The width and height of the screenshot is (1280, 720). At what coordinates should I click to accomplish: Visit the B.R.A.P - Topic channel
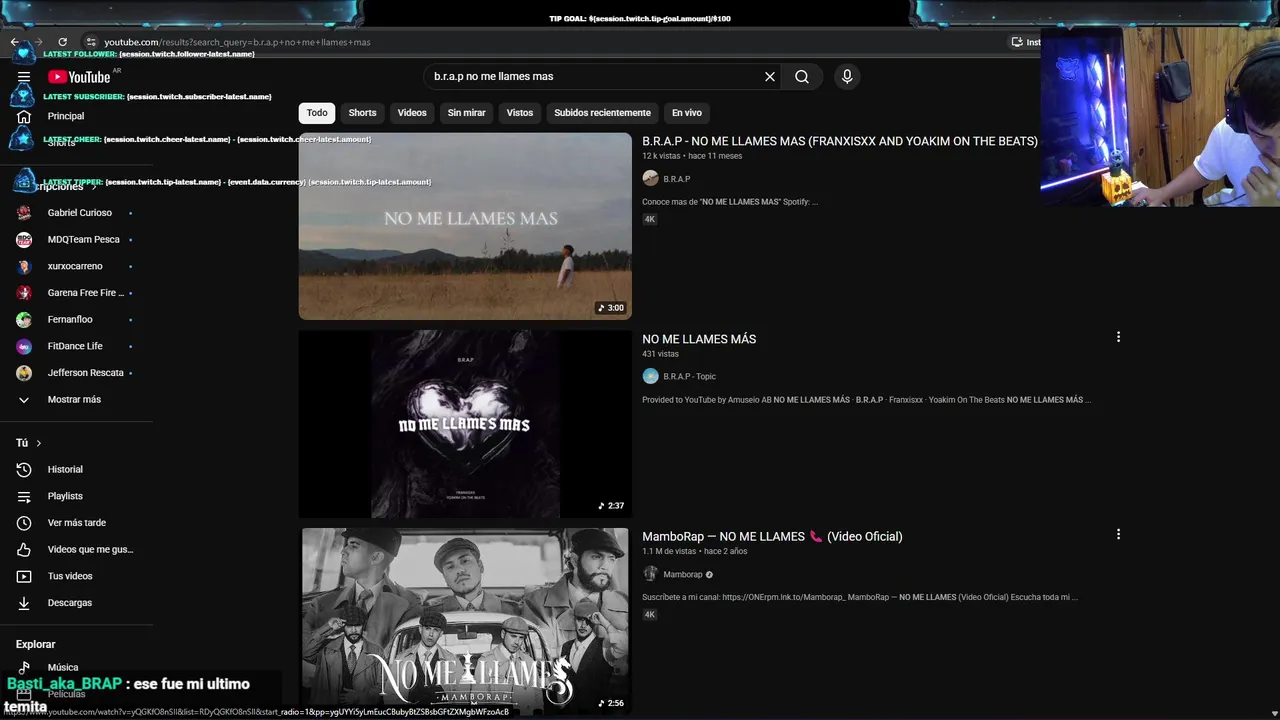(690, 377)
